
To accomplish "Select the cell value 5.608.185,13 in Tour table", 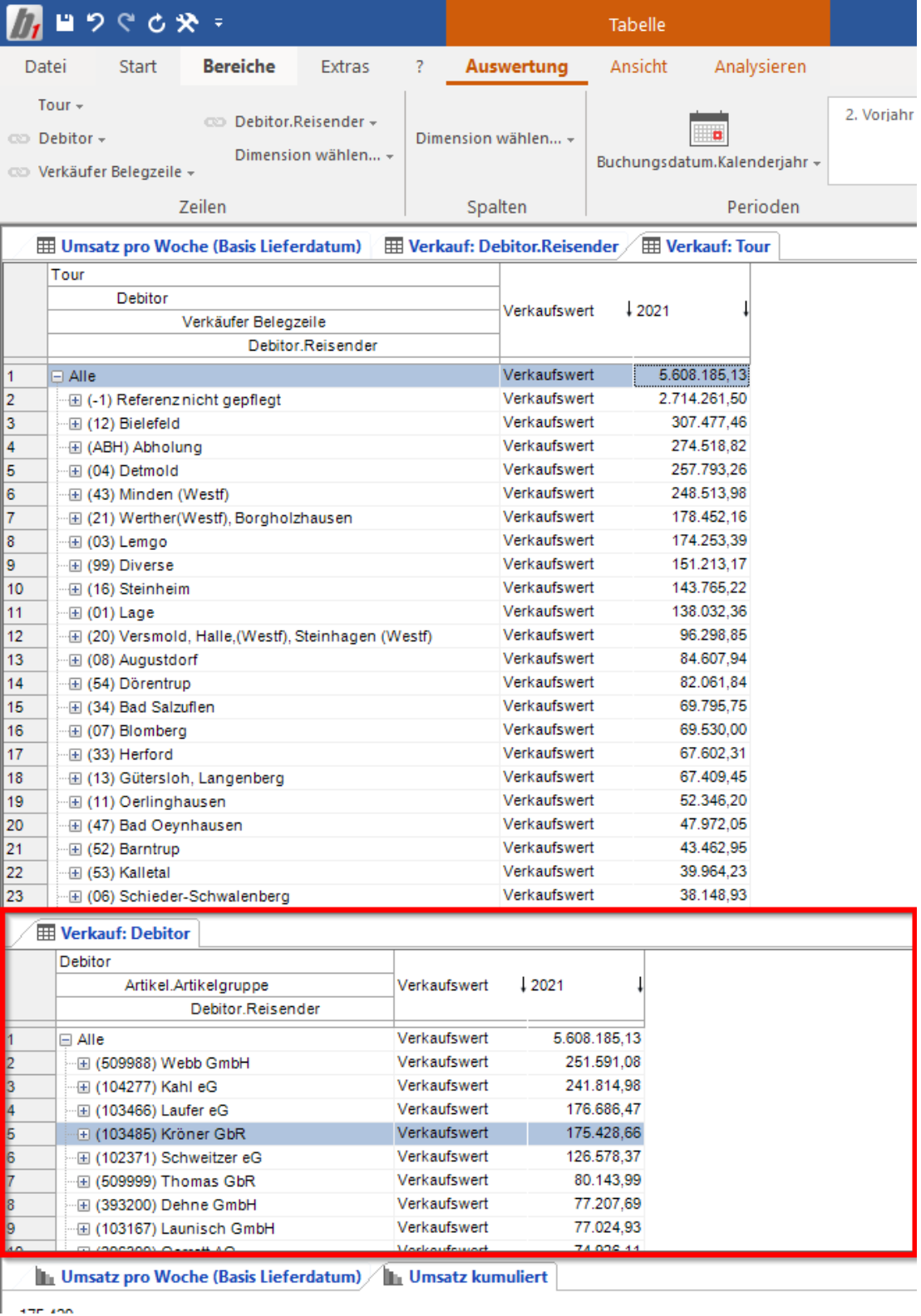I will coord(691,376).
